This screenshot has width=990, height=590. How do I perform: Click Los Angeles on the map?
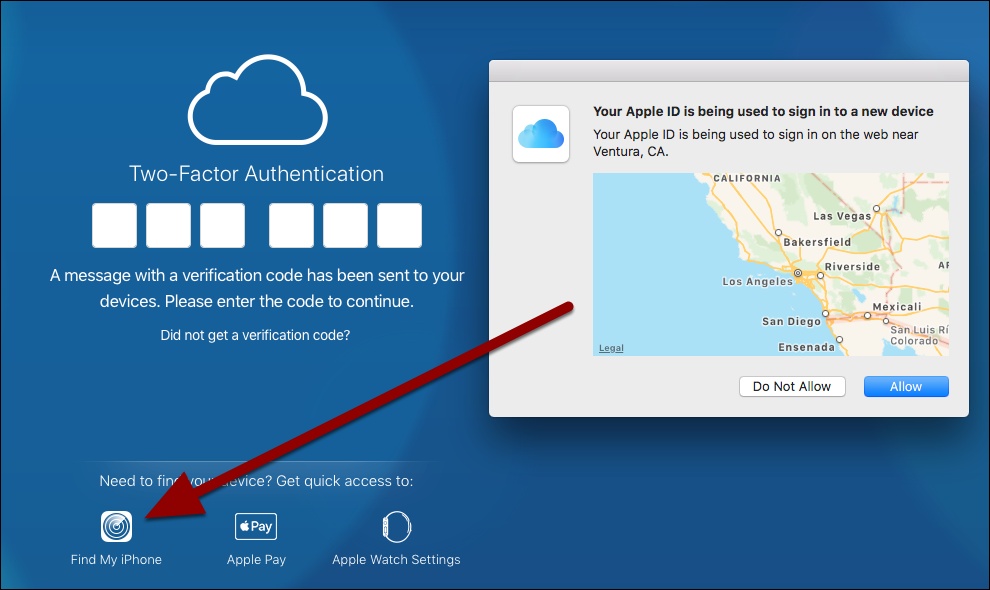point(758,281)
